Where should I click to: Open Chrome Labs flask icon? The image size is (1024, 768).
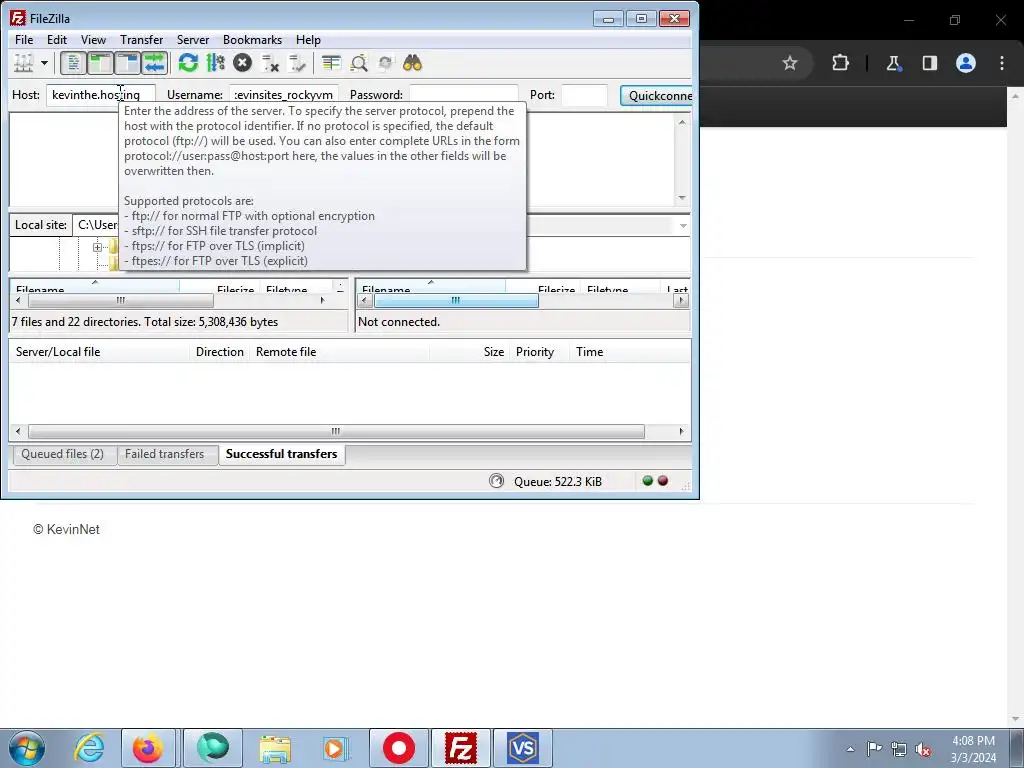coord(893,63)
